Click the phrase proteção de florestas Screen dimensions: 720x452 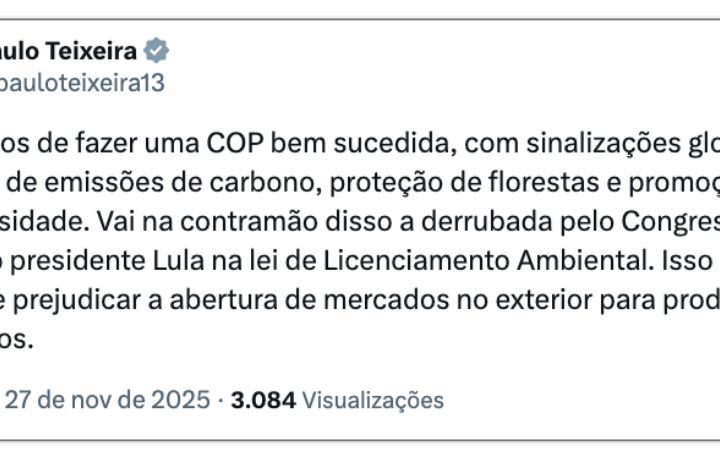[448, 184]
